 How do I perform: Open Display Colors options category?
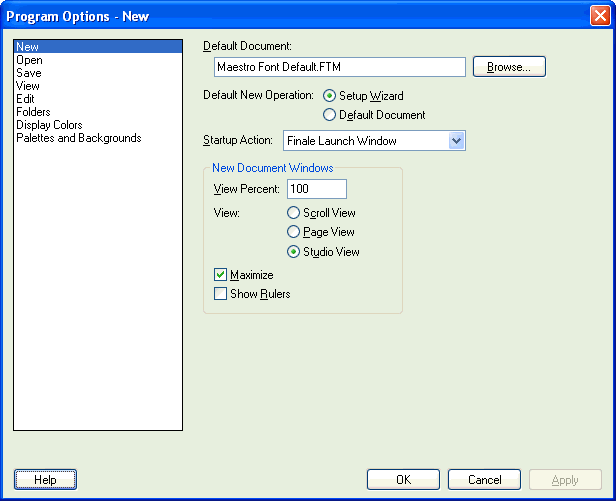coord(49,125)
